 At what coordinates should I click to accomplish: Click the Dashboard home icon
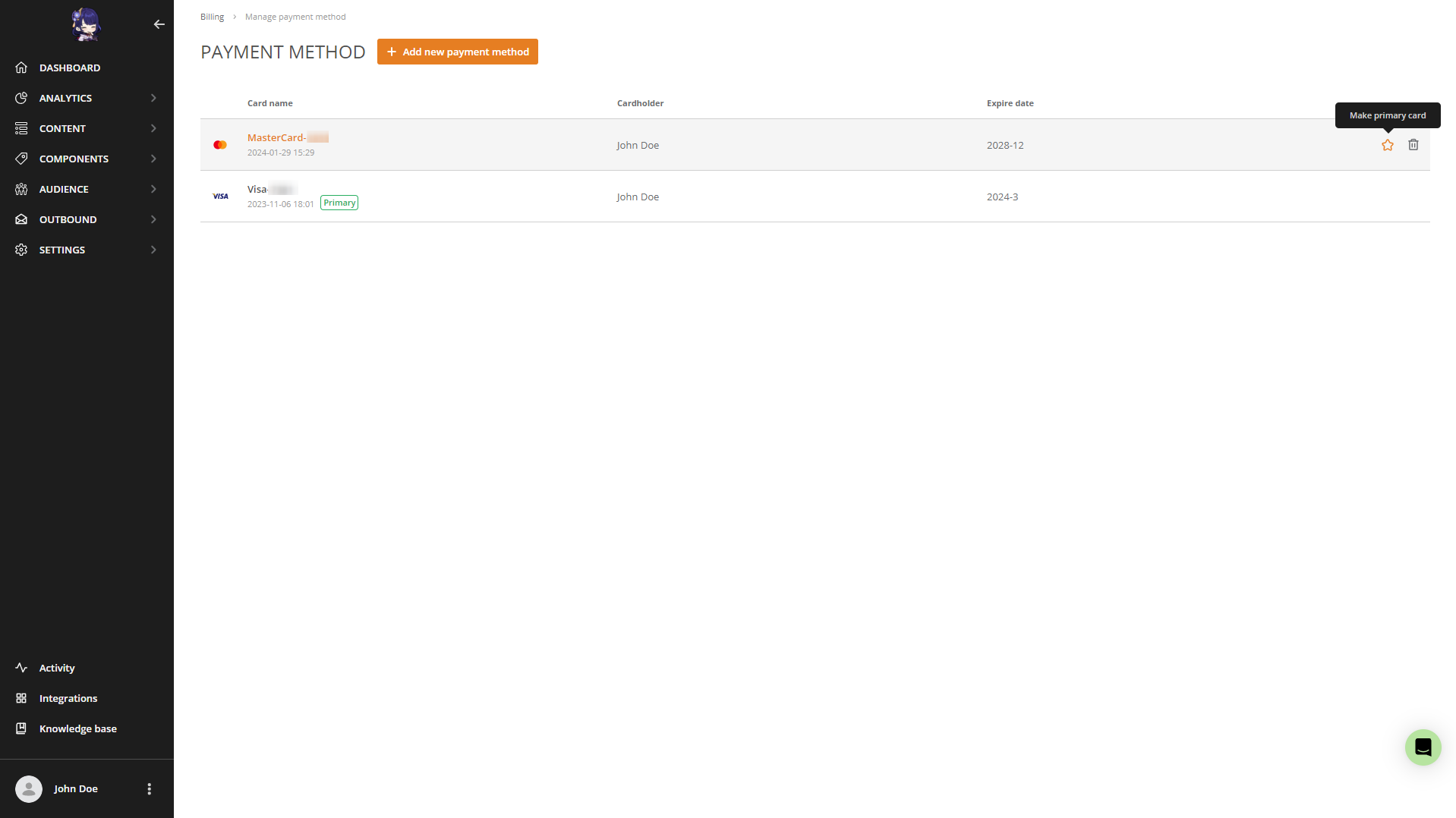(x=21, y=68)
